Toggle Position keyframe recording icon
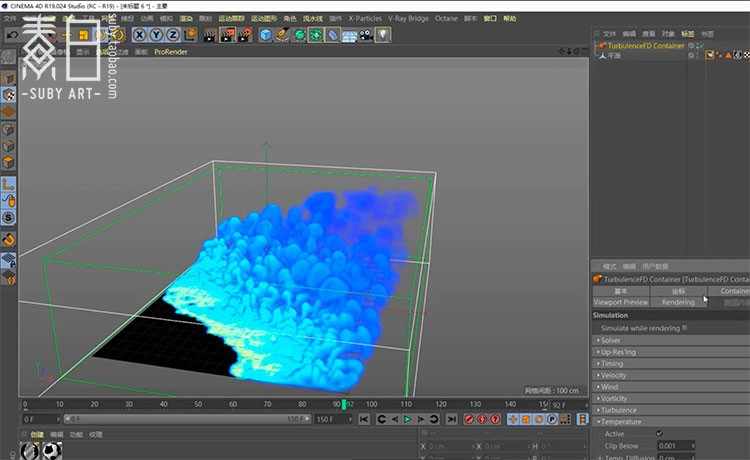Screen dimensions: 750x460 [x=513, y=419]
